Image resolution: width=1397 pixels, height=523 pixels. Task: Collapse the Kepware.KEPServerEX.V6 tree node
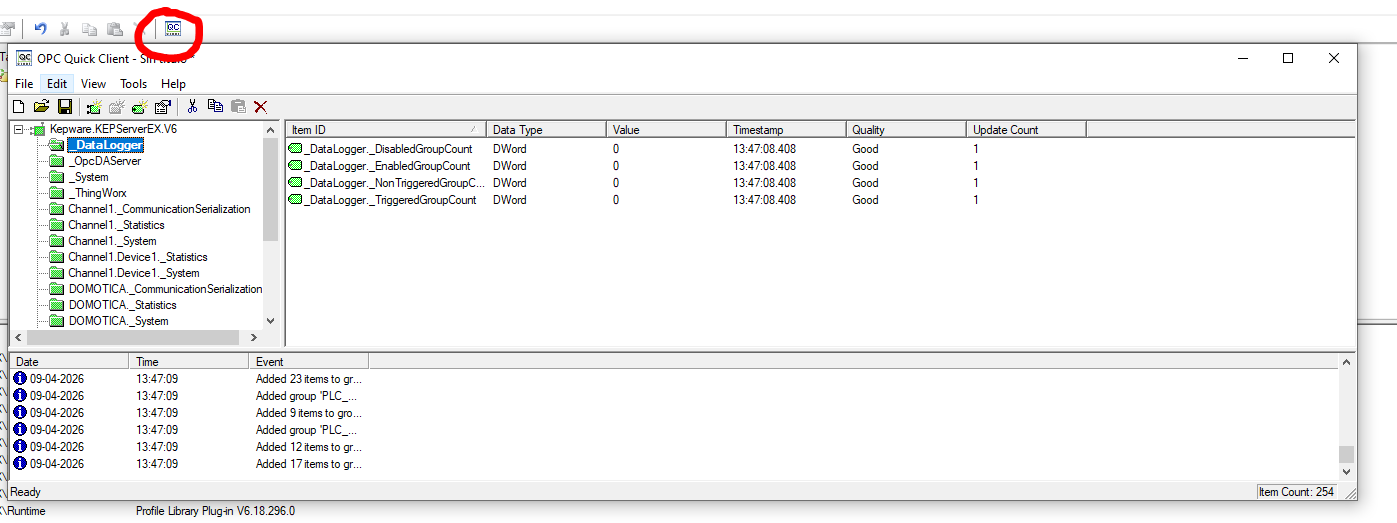(x=19, y=129)
